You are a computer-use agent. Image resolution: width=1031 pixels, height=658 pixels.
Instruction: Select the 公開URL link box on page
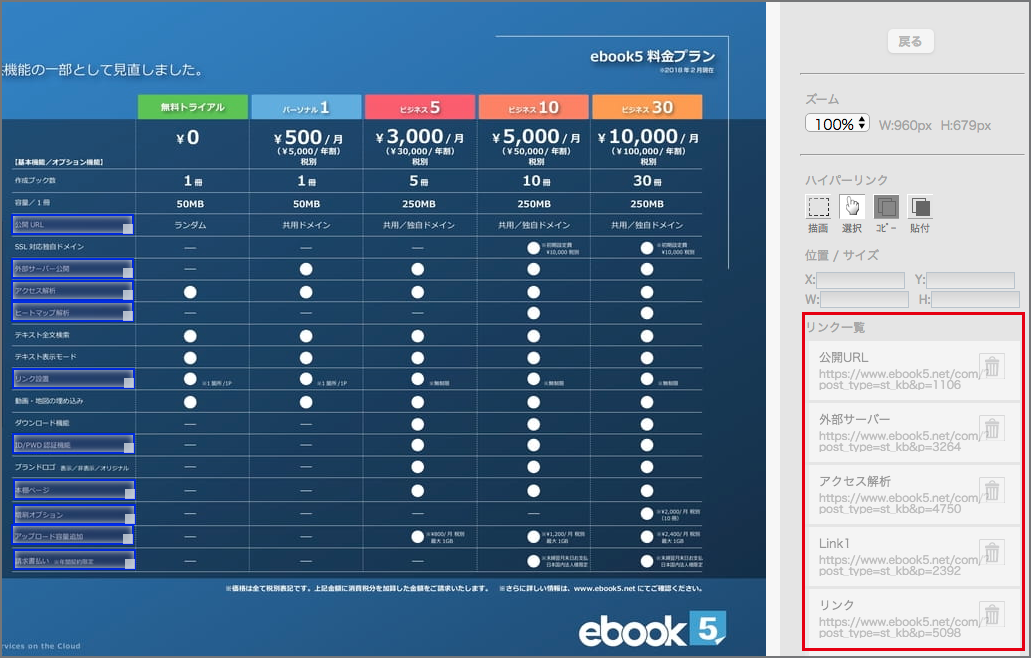72,225
